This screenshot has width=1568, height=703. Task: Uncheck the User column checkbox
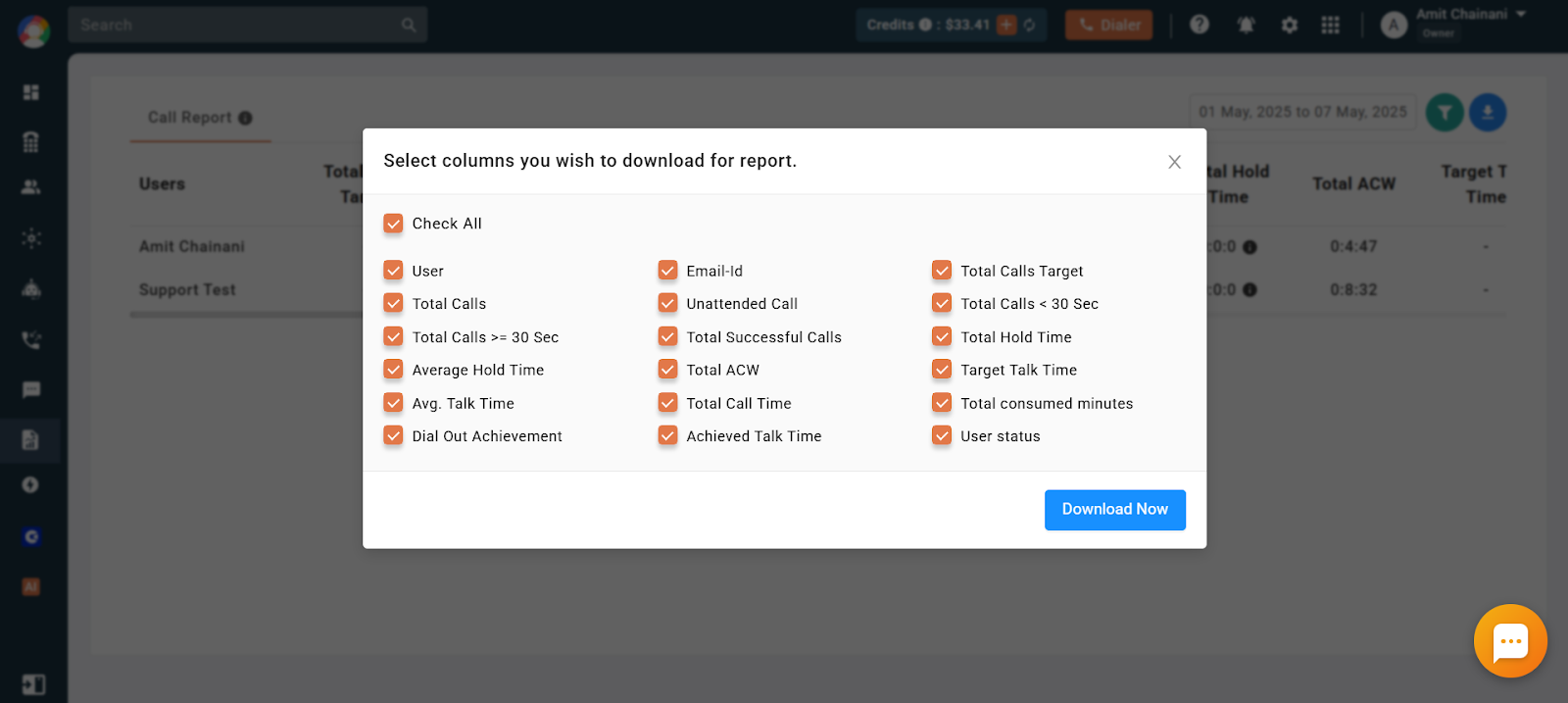tap(393, 271)
